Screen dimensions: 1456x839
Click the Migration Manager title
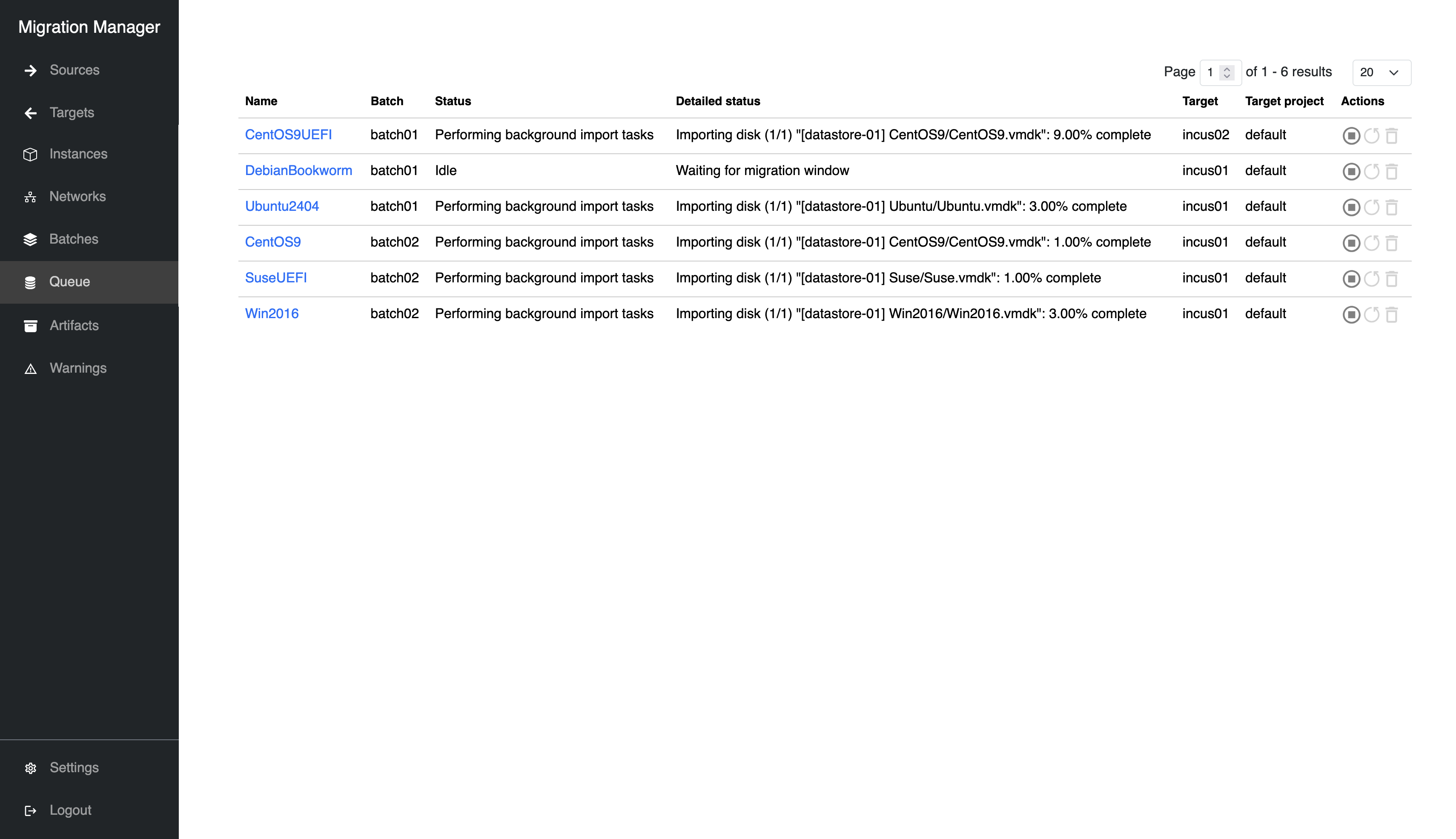click(89, 27)
